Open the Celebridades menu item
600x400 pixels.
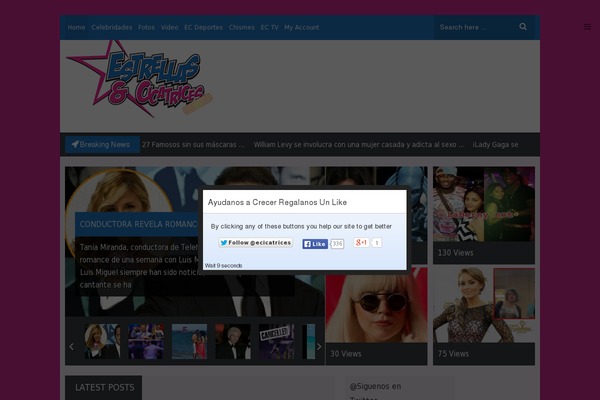tap(112, 28)
